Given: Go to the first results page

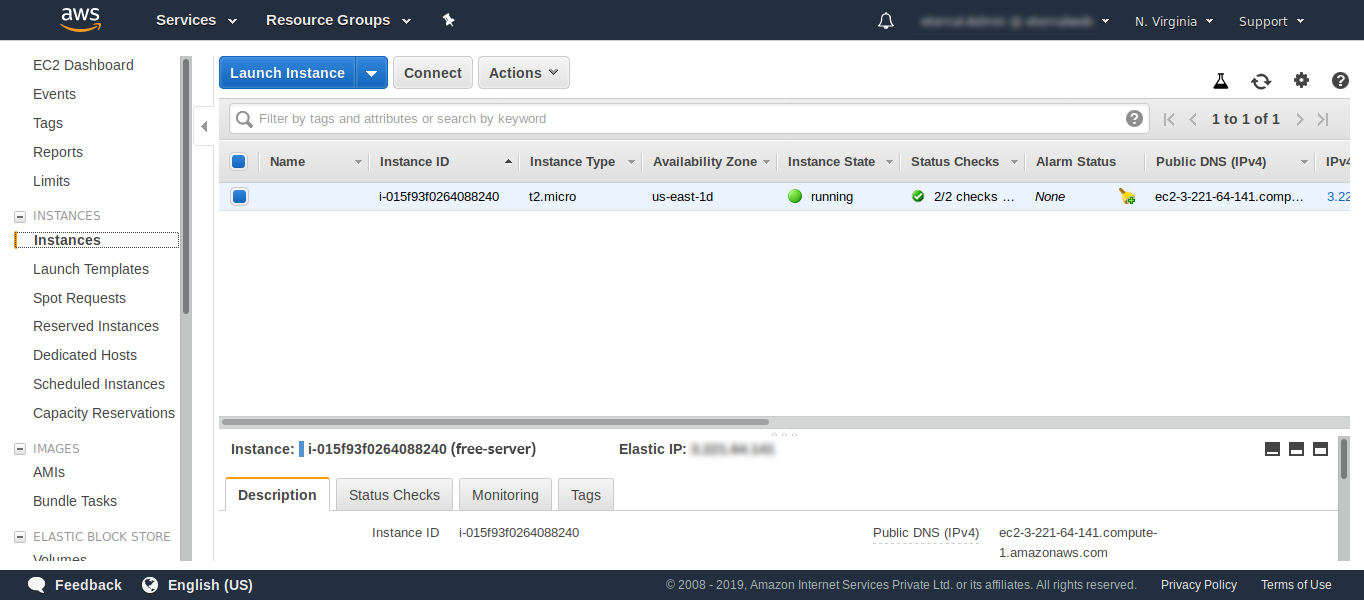Looking at the screenshot, I should pos(1169,119).
